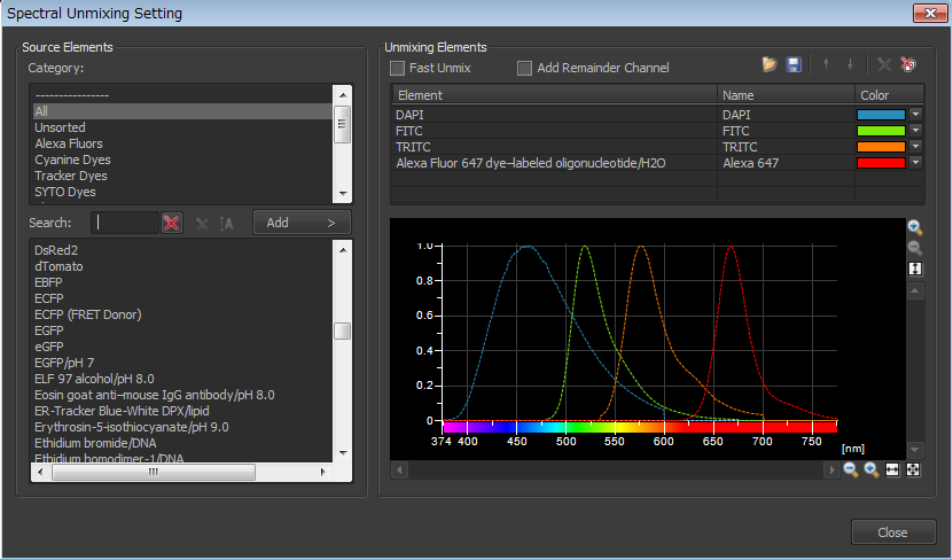Select the Tracker Dyes category
This screenshot has width=952, height=560.
pos(182,176)
